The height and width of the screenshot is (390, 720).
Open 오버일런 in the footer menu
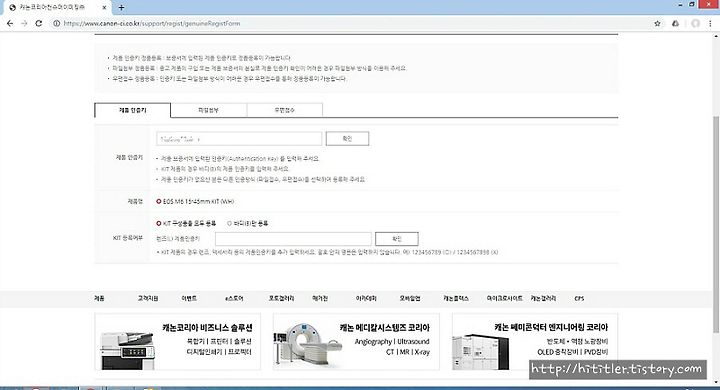tap(410, 299)
